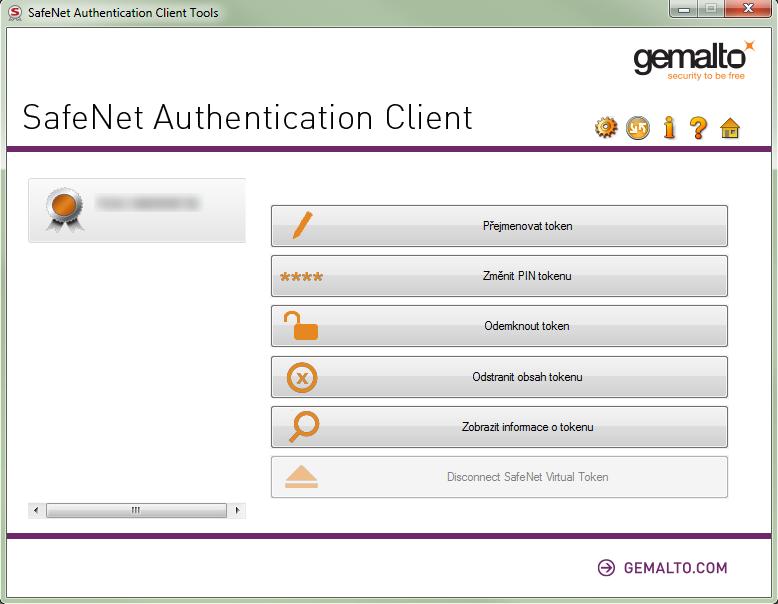Click Změnit PIN tokenu button
Screen dimensions: 778x604
(x=499, y=276)
